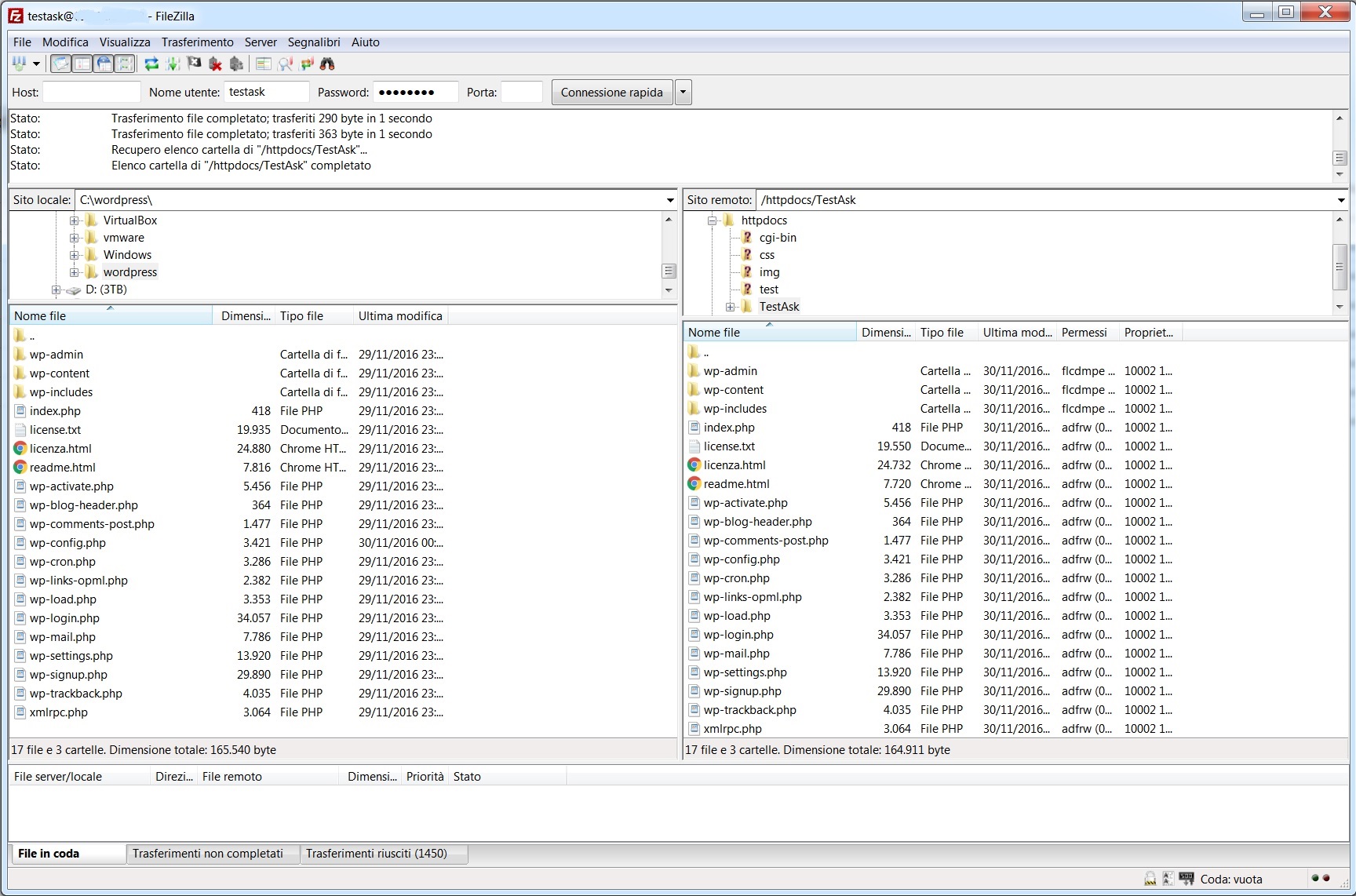This screenshot has height=896, width=1356.
Task: Toggle synchronized browsing
Action: (x=307, y=64)
